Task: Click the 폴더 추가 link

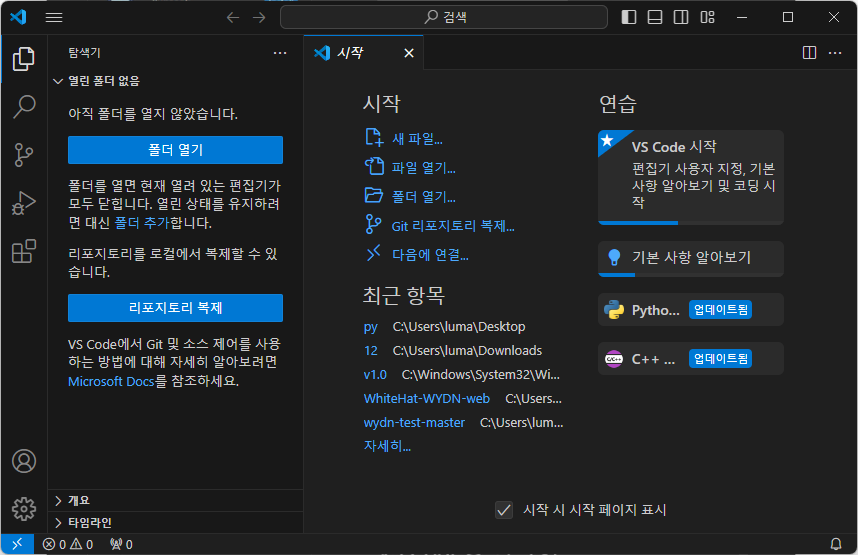Action: tap(142, 223)
